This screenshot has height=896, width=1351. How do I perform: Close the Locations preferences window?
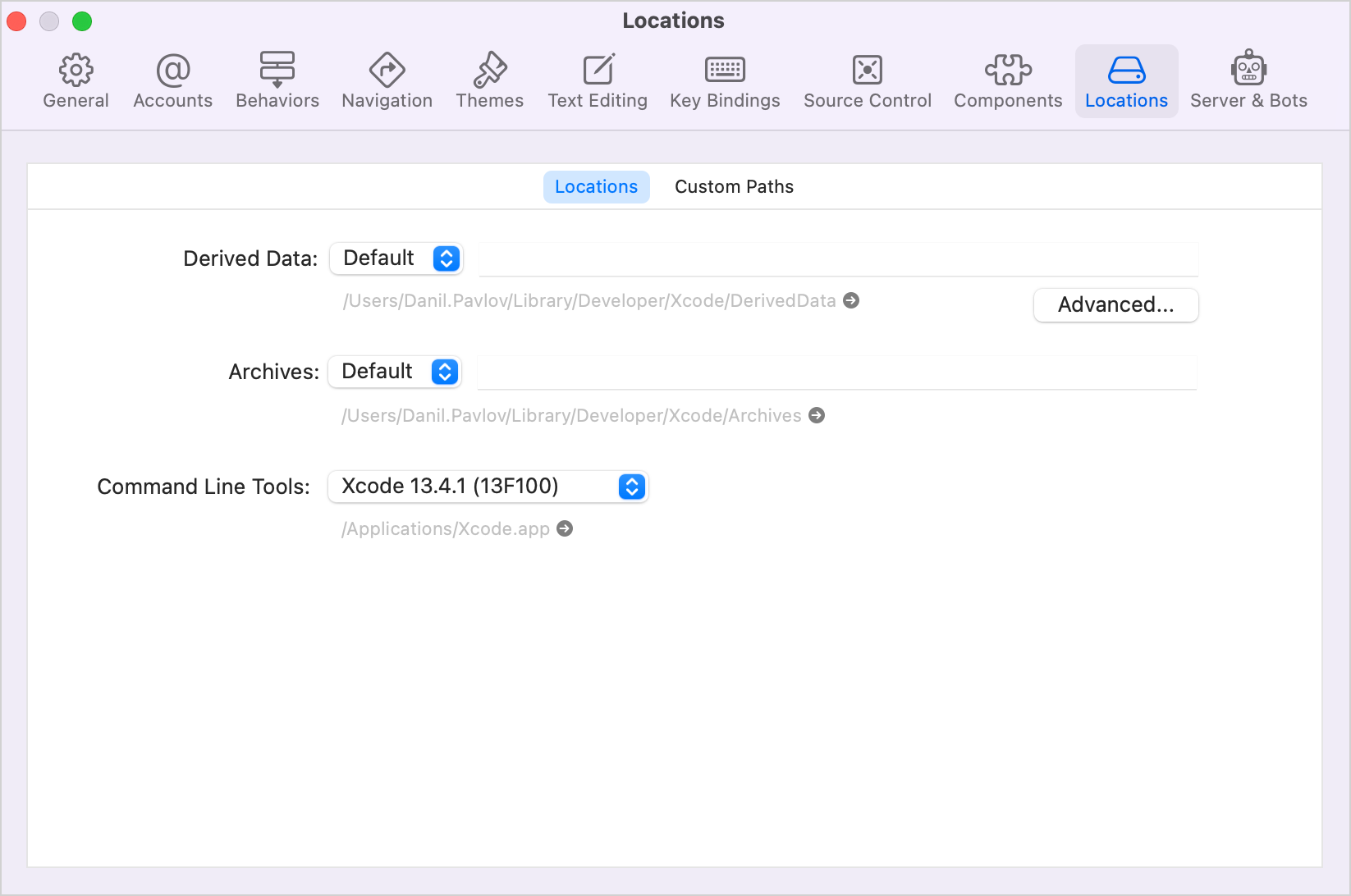(17, 21)
